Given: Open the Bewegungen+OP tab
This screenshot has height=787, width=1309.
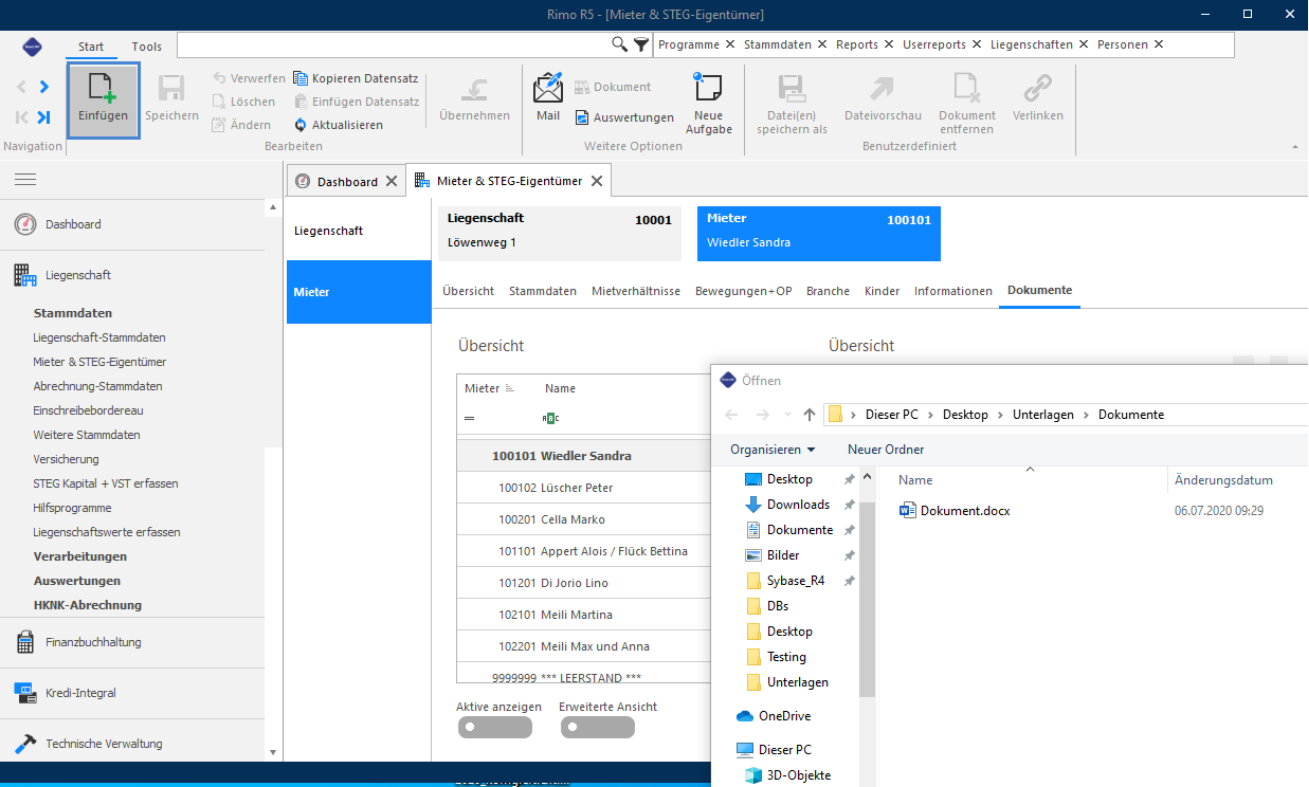Looking at the screenshot, I should (743, 291).
